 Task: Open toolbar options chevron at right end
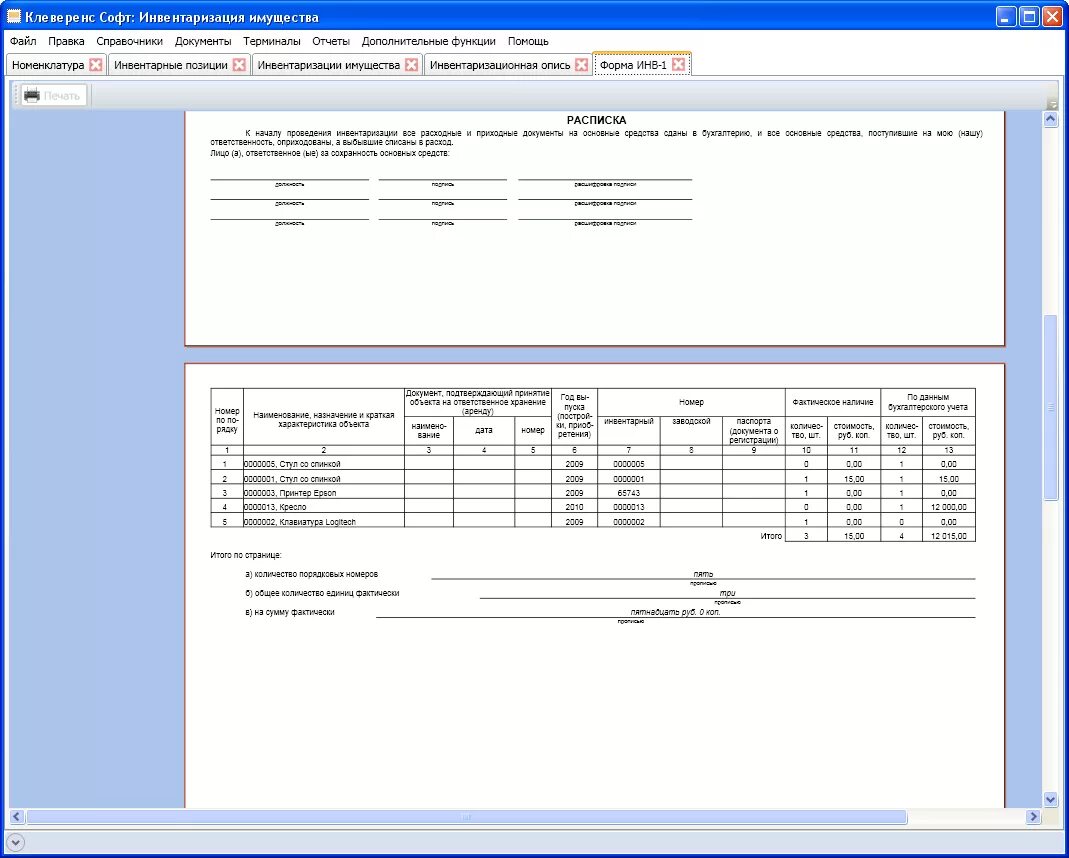coord(1053,104)
